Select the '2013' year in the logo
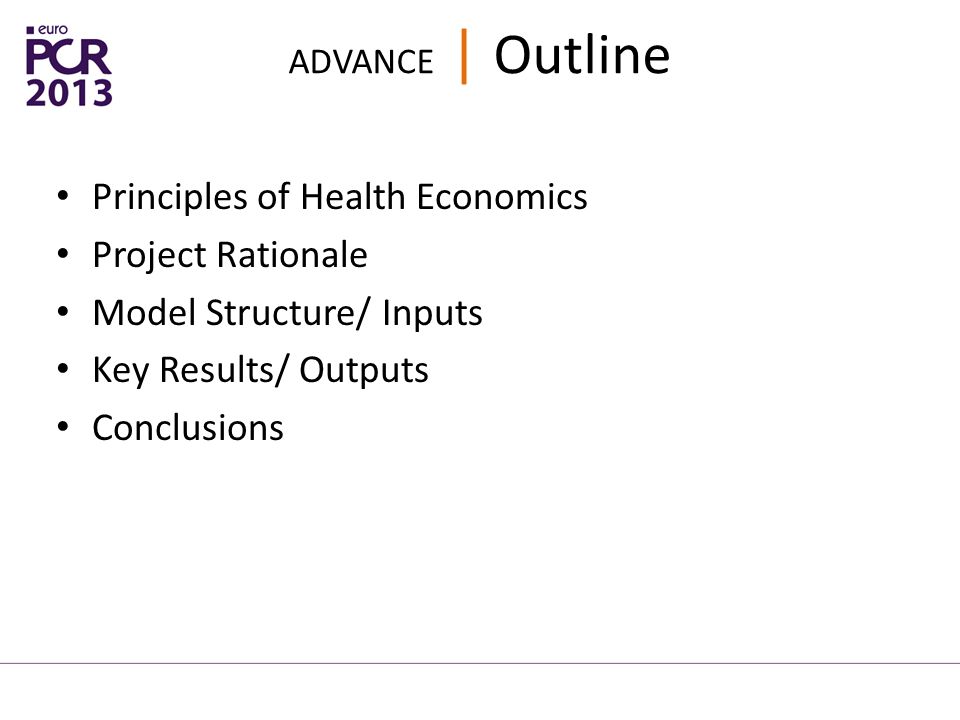960x720 pixels. coord(69,92)
